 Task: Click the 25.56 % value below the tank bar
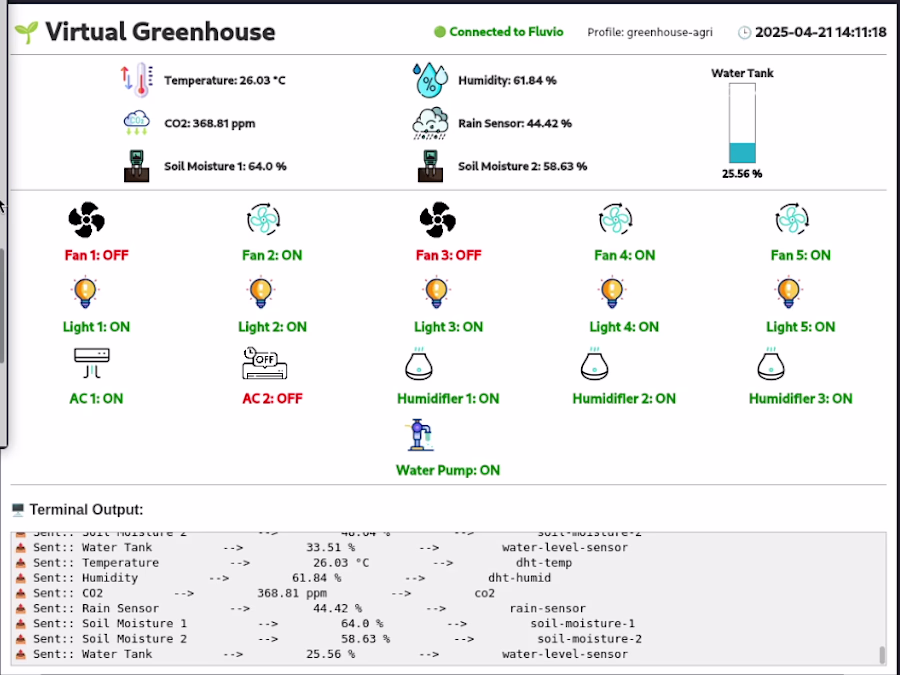click(x=742, y=174)
